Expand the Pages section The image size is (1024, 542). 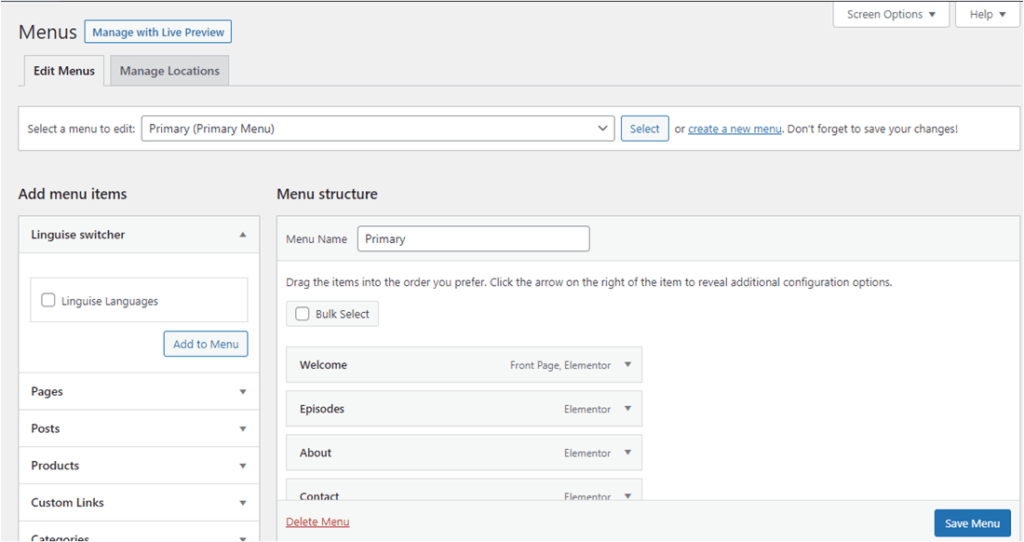click(x=138, y=392)
